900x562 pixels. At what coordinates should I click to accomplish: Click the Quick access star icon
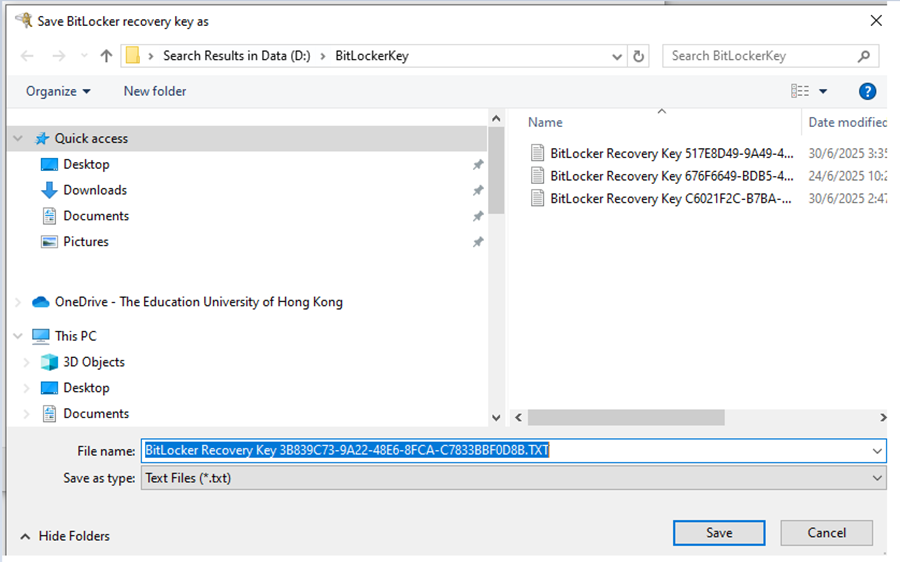click(x=42, y=138)
